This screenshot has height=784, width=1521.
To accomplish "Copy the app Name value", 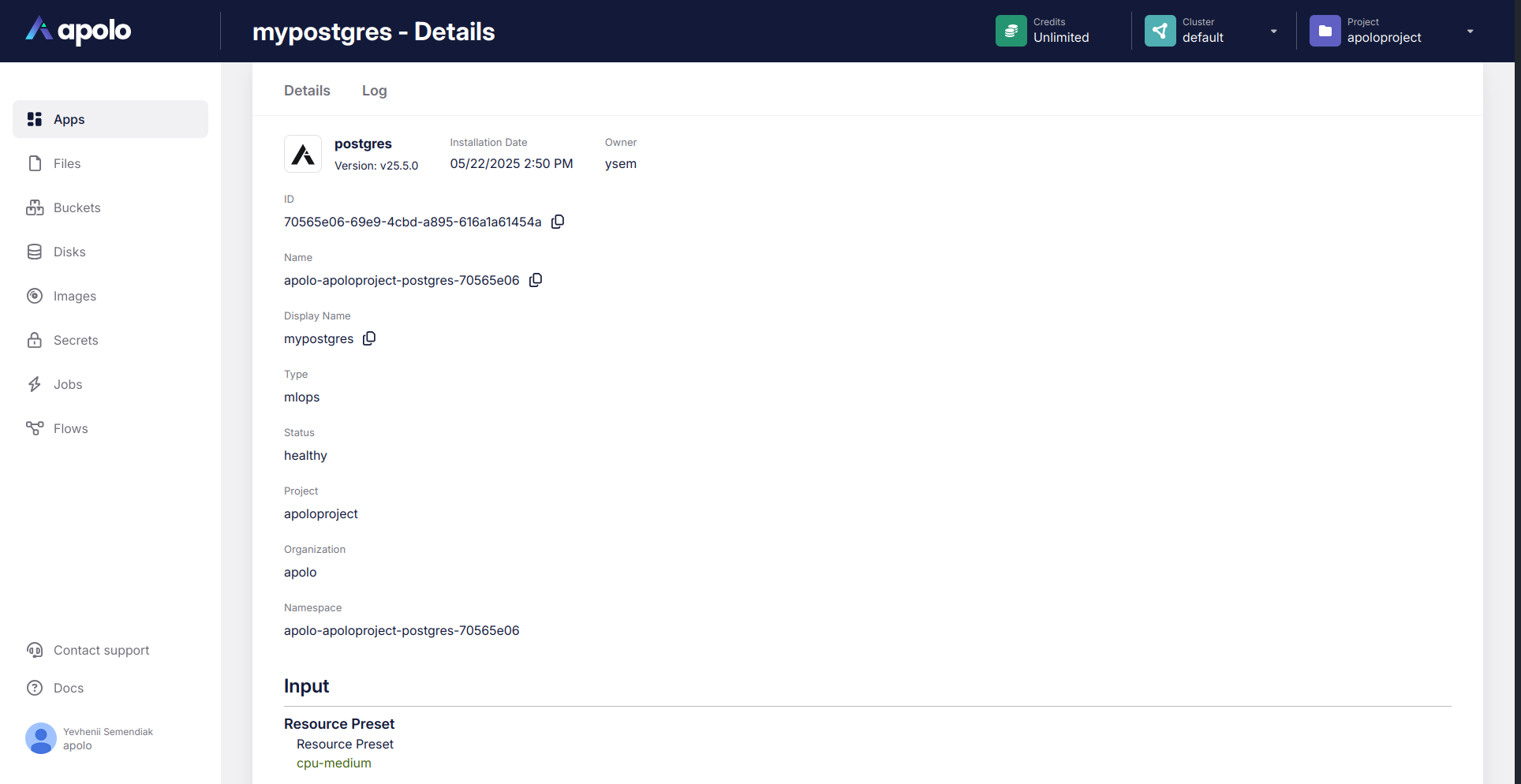I will pyautogui.click(x=536, y=280).
